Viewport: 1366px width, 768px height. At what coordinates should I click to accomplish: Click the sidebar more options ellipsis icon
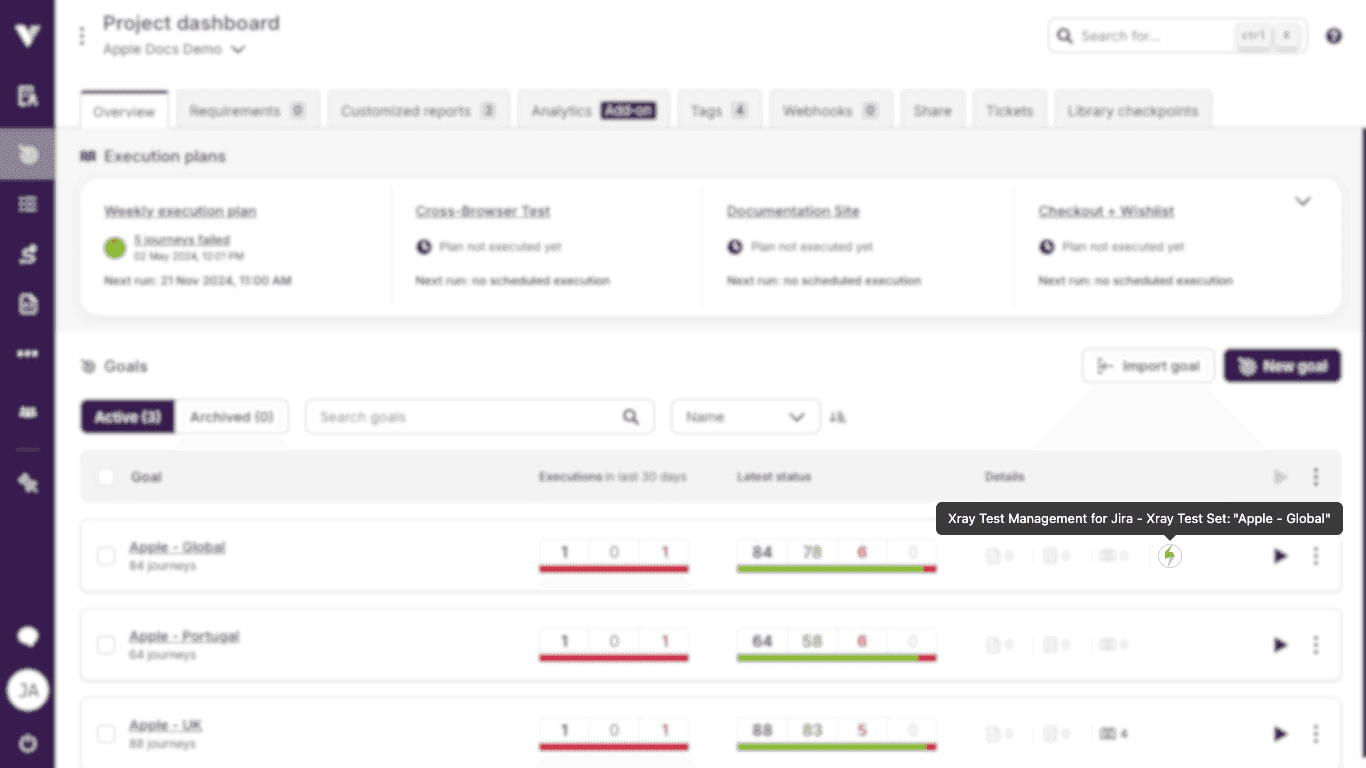click(28, 354)
